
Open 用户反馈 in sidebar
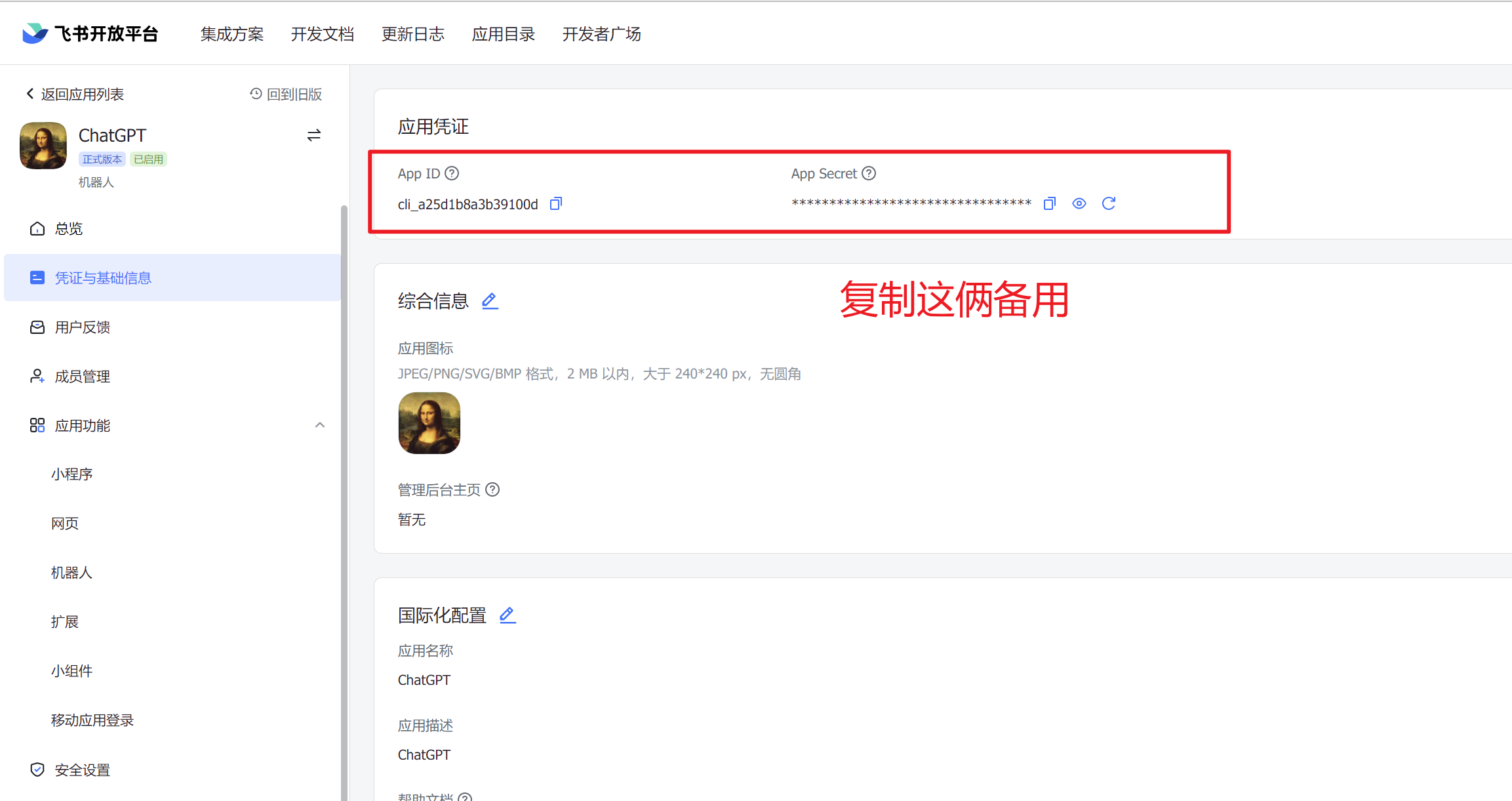[x=172, y=327]
